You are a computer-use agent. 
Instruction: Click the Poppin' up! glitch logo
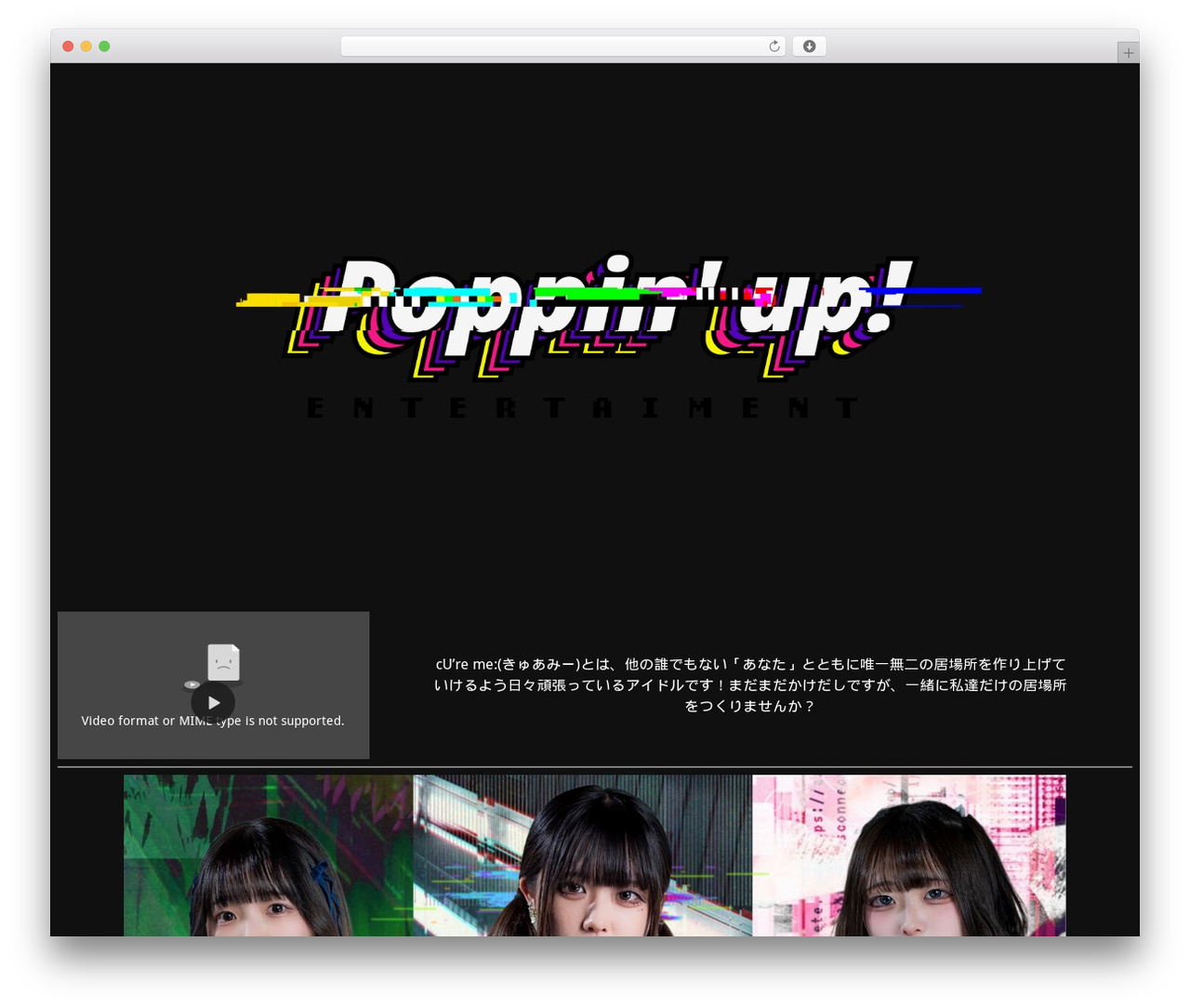pyautogui.click(x=609, y=317)
